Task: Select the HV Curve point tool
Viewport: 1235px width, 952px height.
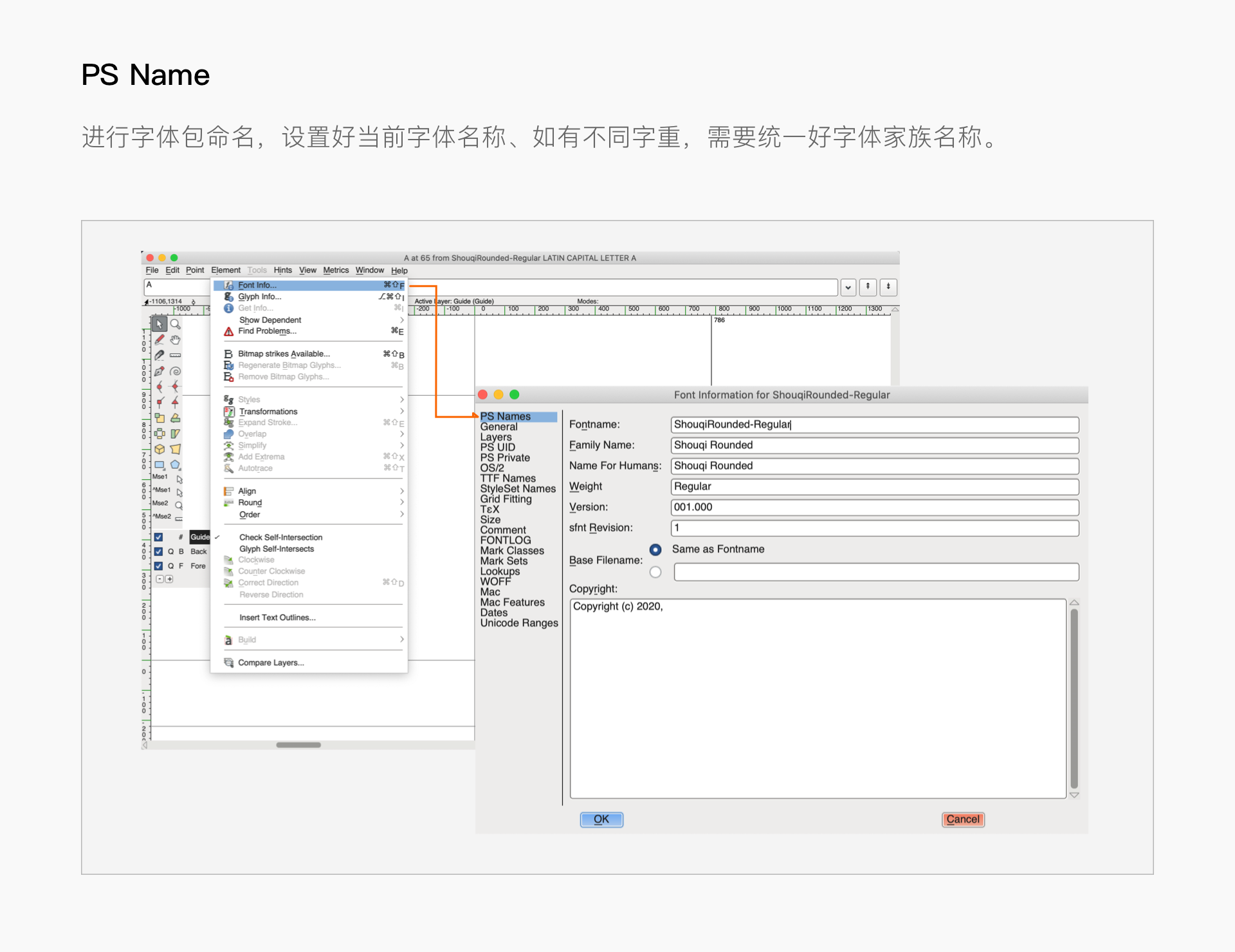Action: 175,387
